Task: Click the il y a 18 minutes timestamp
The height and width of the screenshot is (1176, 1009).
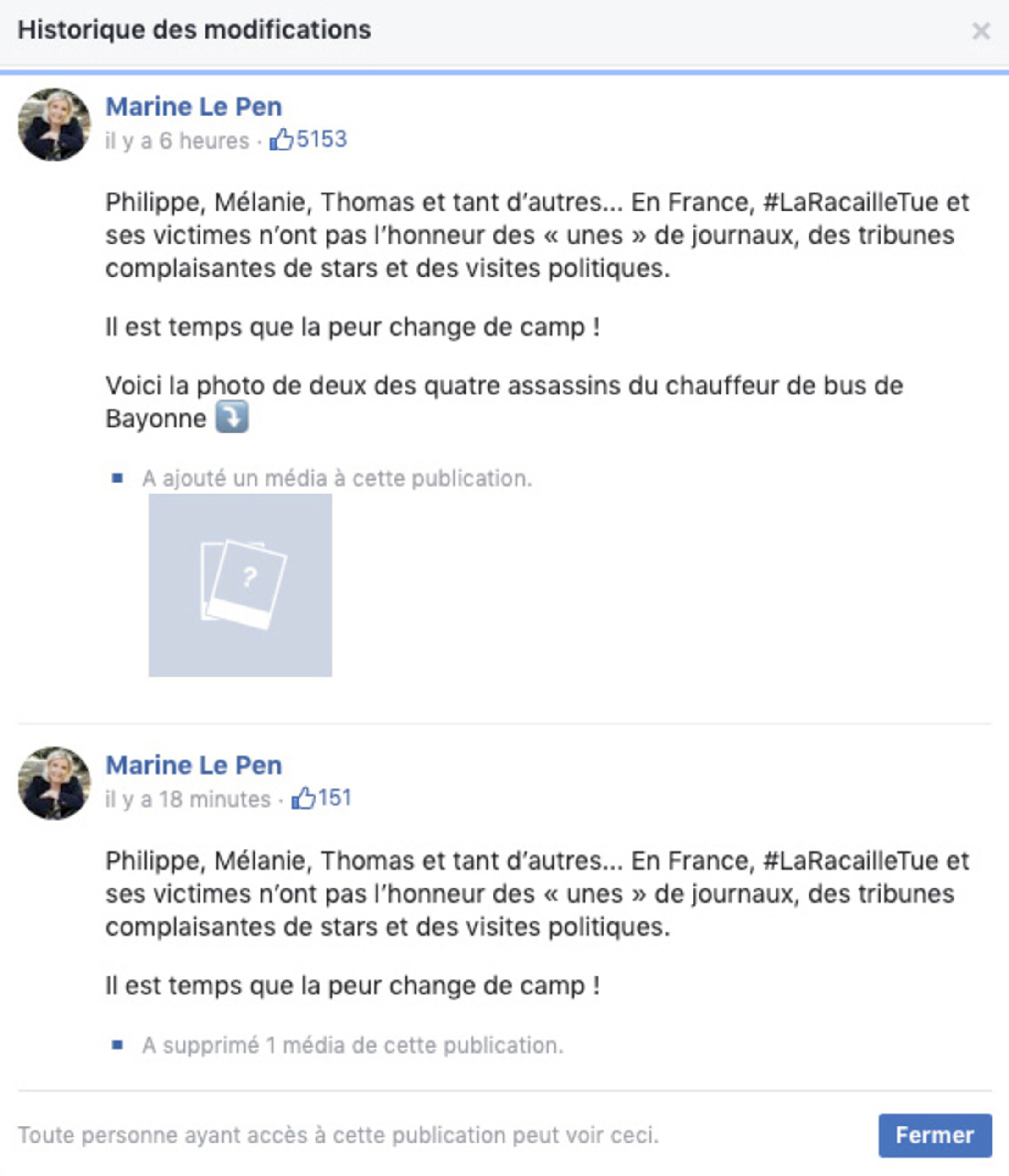Action: pos(188,799)
